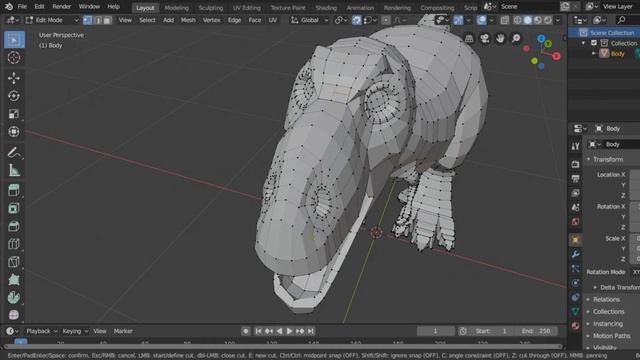Toggle camera view in viewport

(485, 38)
